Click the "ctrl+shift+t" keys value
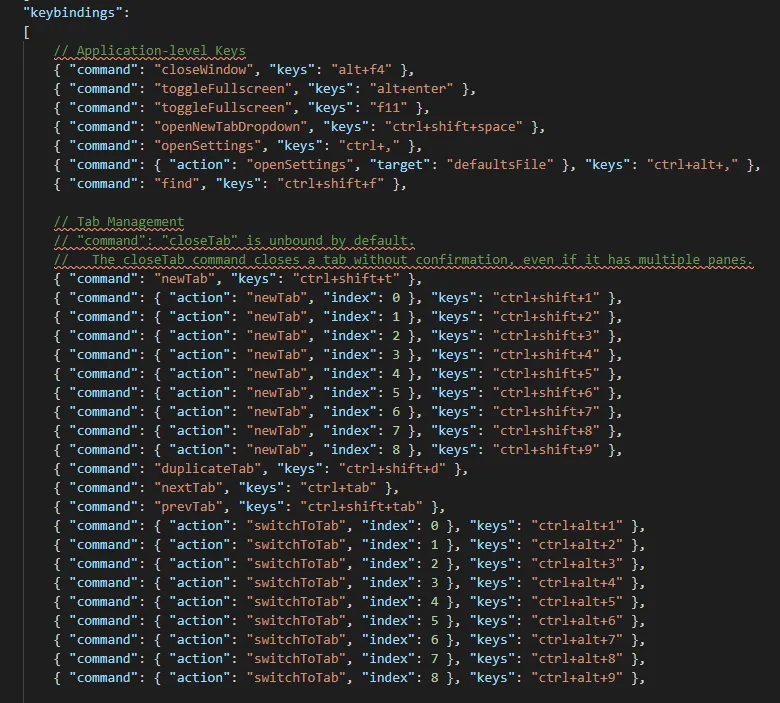 coord(346,279)
